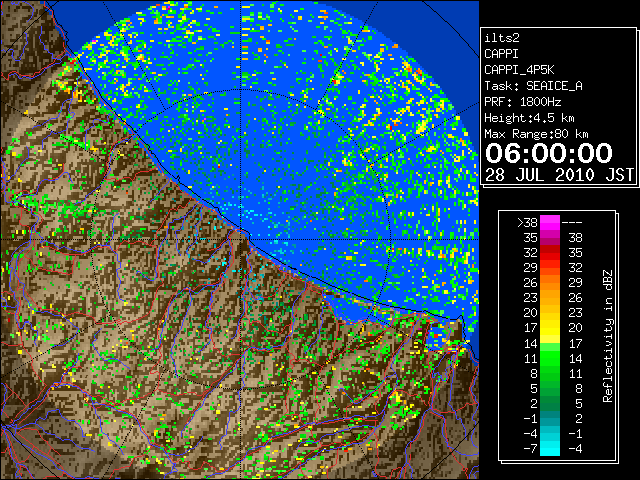Click the '14' label in the left legend column
Viewport: 640px width, 480px height.
[x=531, y=343]
